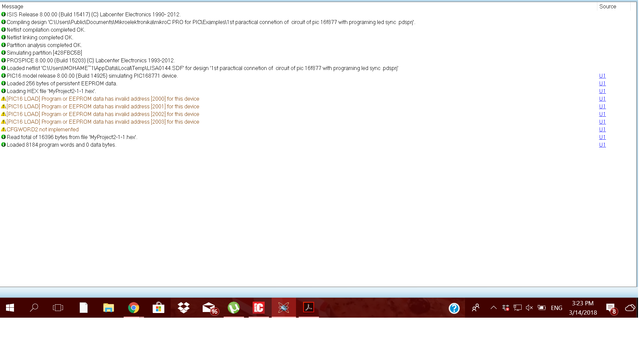The image size is (640, 360).
Task: Open the ENG language indicator
Action: point(556,308)
